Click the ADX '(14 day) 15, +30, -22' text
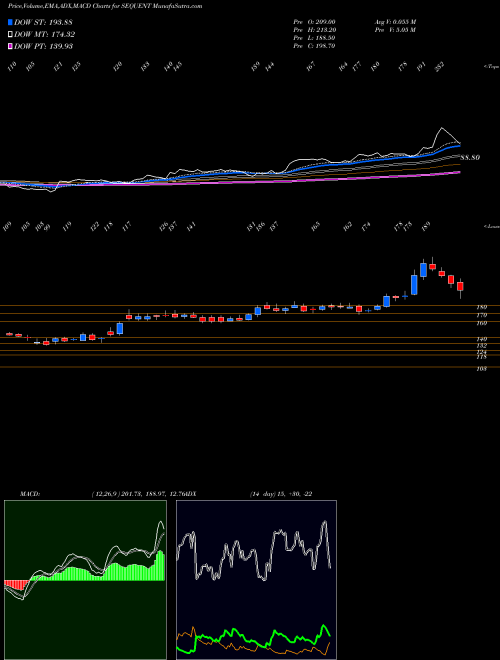500x660 pixels. tap(281, 494)
